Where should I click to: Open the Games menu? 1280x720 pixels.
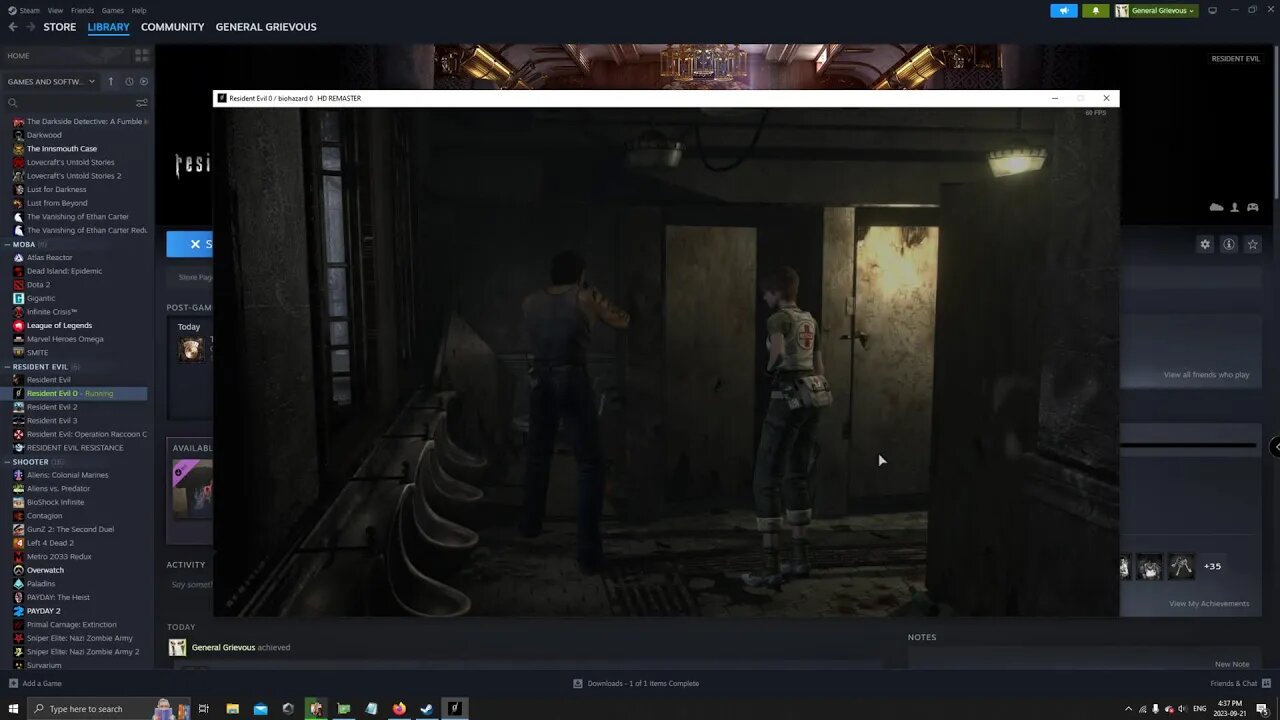point(113,10)
